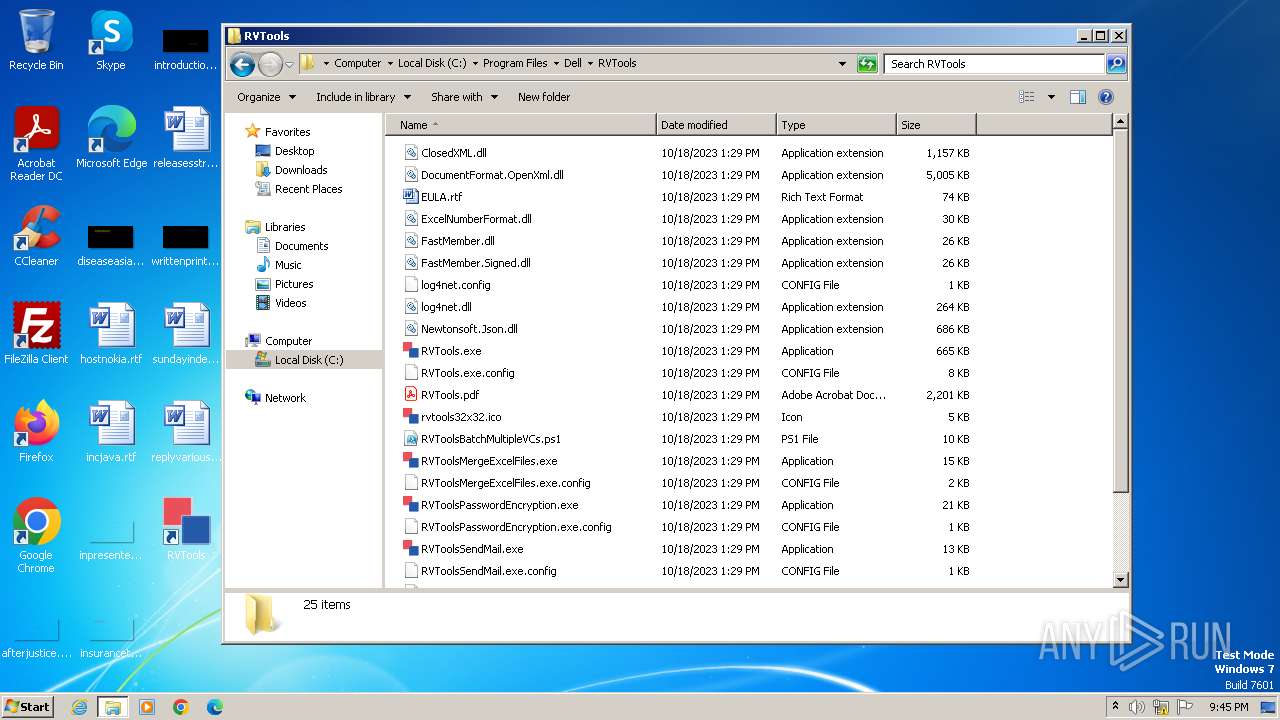Click the Search RVTools input field
The height and width of the screenshot is (720, 1280).
[x=994, y=64]
